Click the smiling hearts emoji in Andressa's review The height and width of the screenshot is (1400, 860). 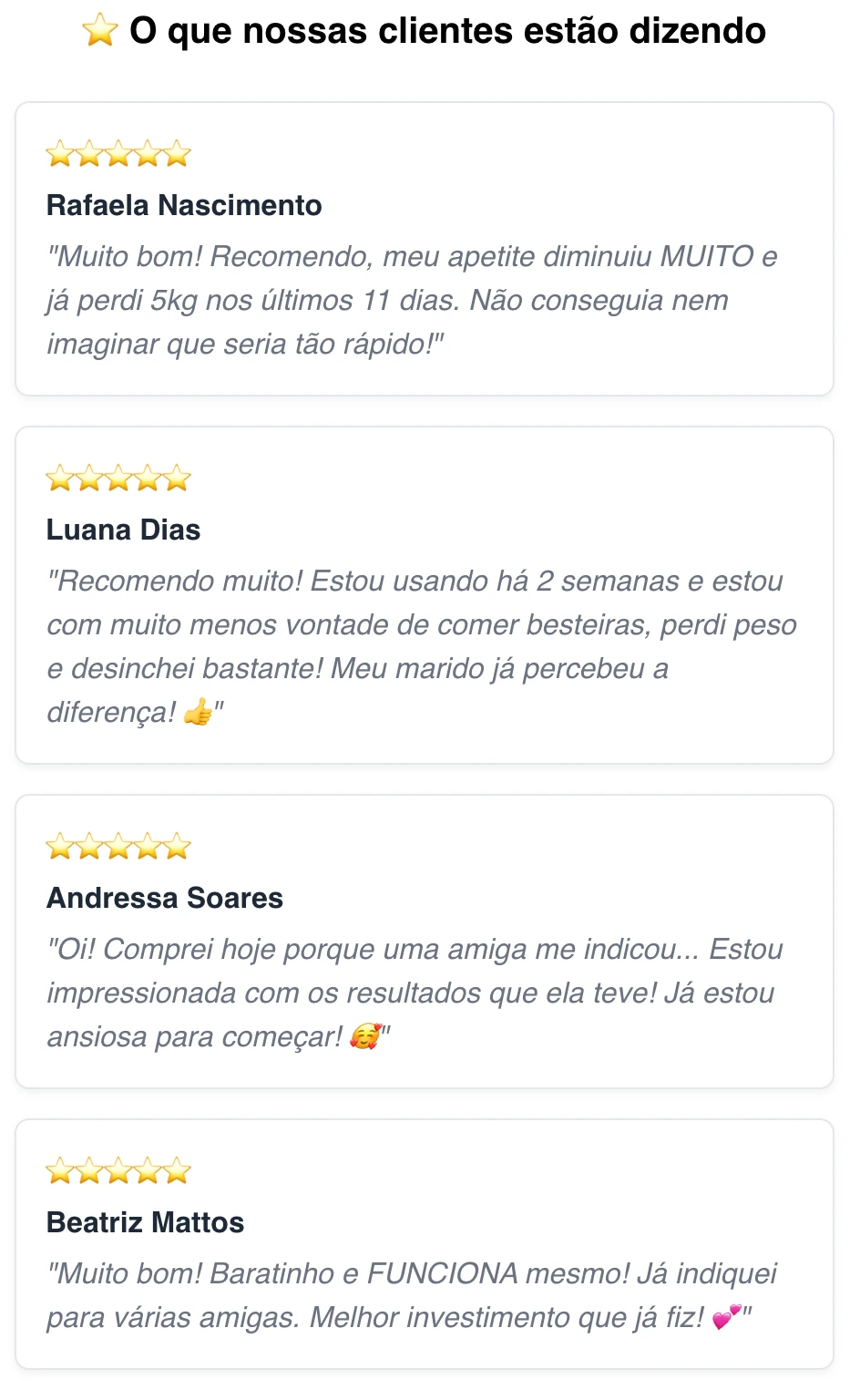[x=365, y=1036]
